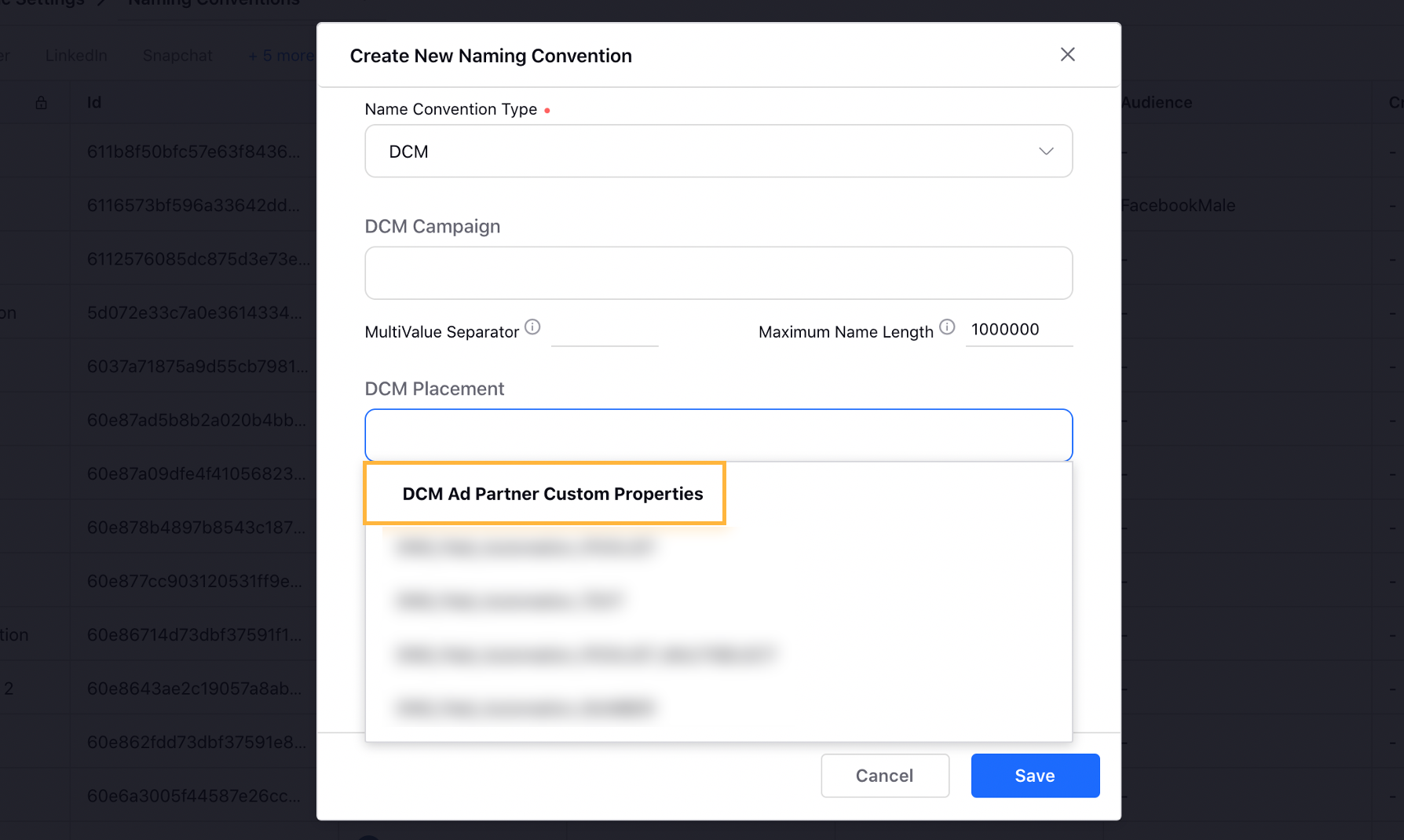The image size is (1404, 840).
Task: Open the + 5 more channels link
Action: [281, 56]
